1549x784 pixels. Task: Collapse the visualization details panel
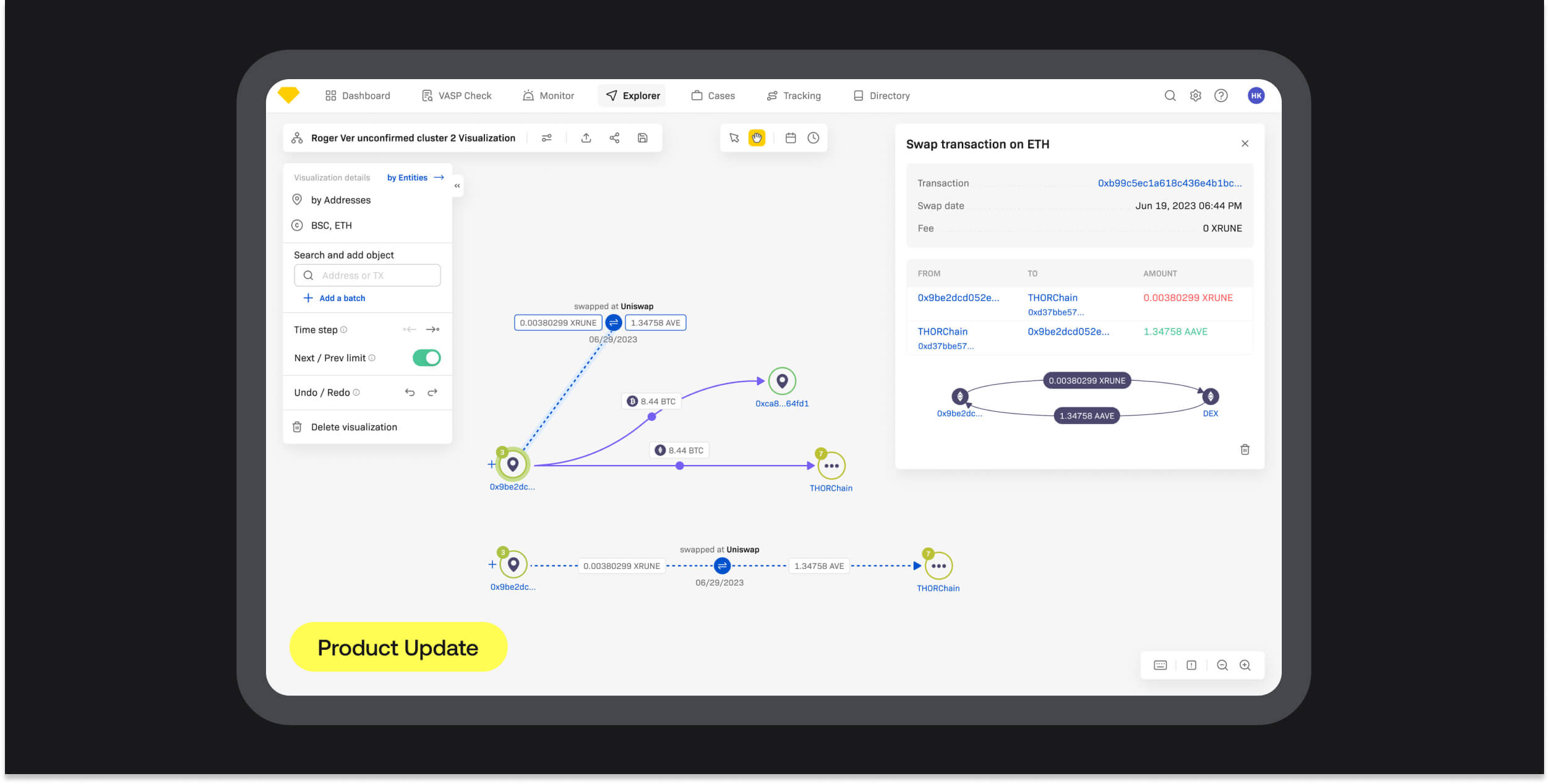(457, 185)
